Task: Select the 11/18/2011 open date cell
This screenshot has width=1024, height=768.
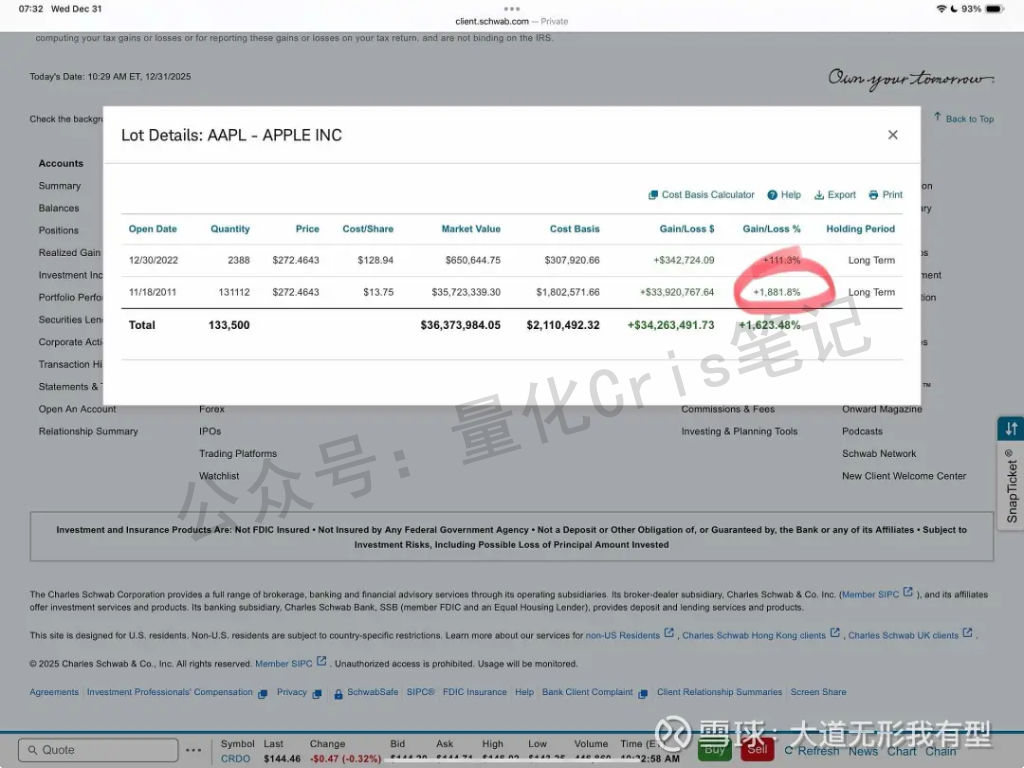Action: pos(153,292)
